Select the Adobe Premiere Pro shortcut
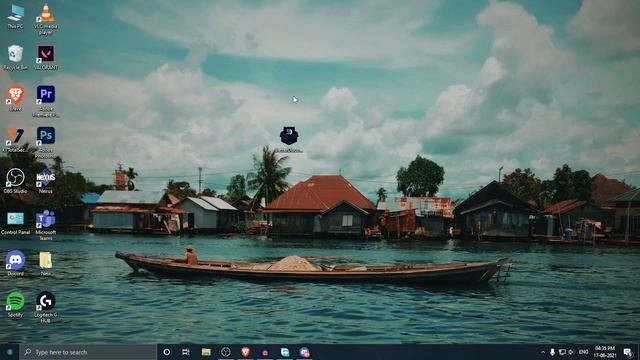640x360 pixels. pos(46,101)
